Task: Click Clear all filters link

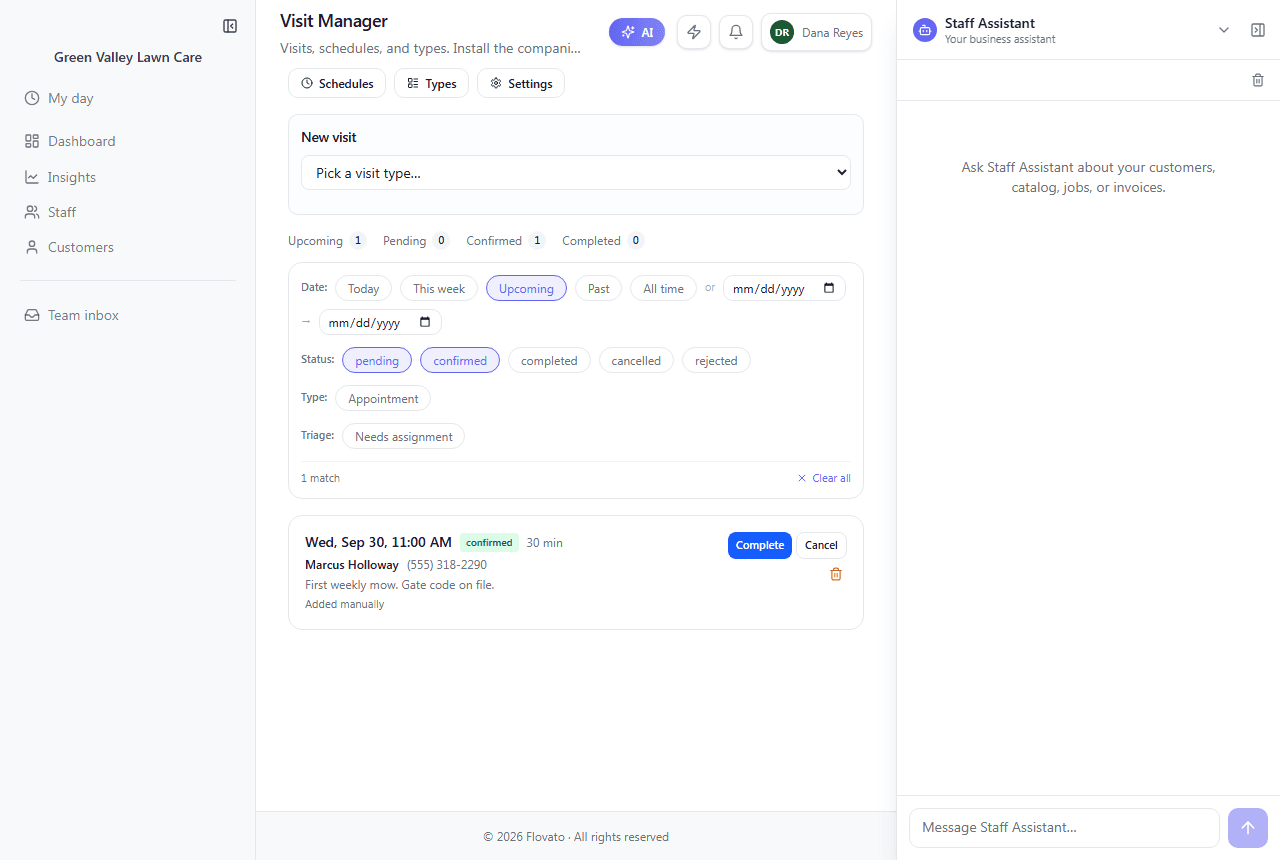Action: 824,478
